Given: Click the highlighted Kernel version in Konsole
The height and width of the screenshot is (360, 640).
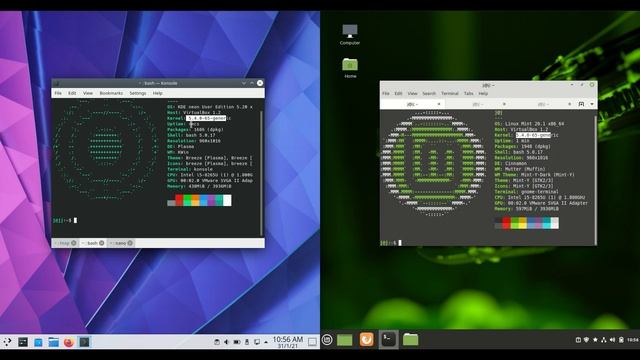Looking at the screenshot, I should tap(207, 118).
